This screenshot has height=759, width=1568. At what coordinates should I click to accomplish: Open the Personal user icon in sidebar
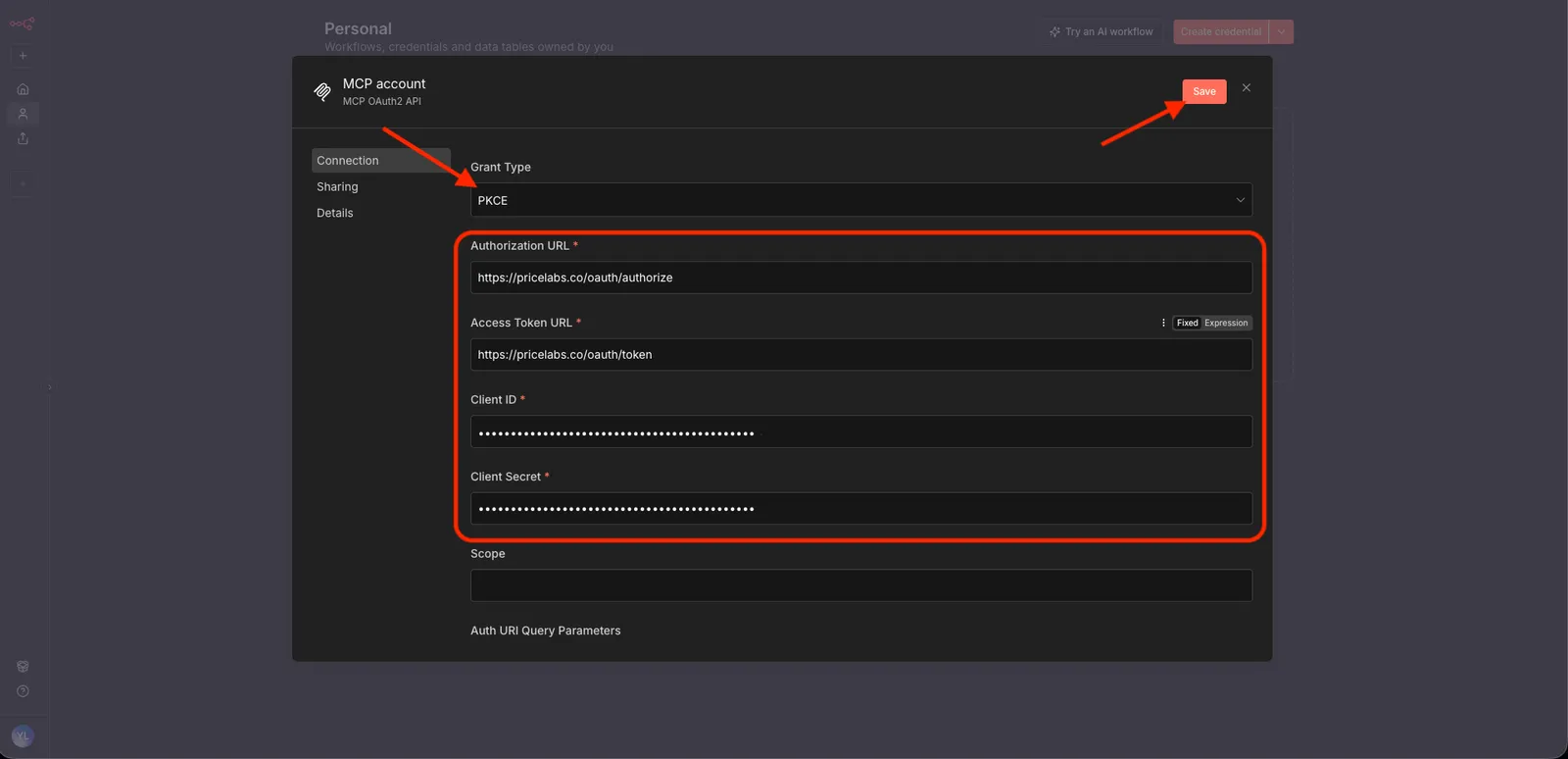pos(23,114)
